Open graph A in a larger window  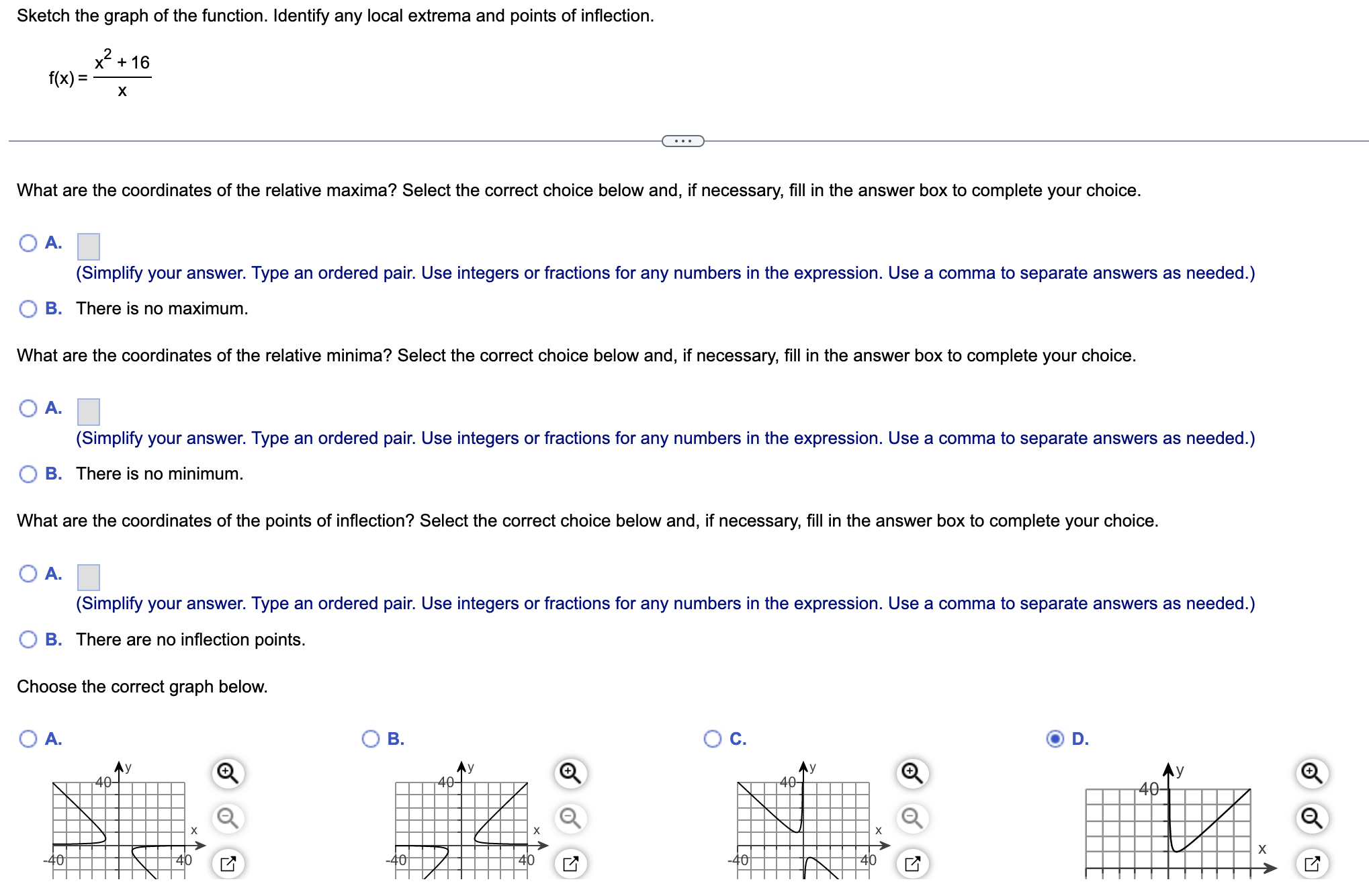point(228,863)
